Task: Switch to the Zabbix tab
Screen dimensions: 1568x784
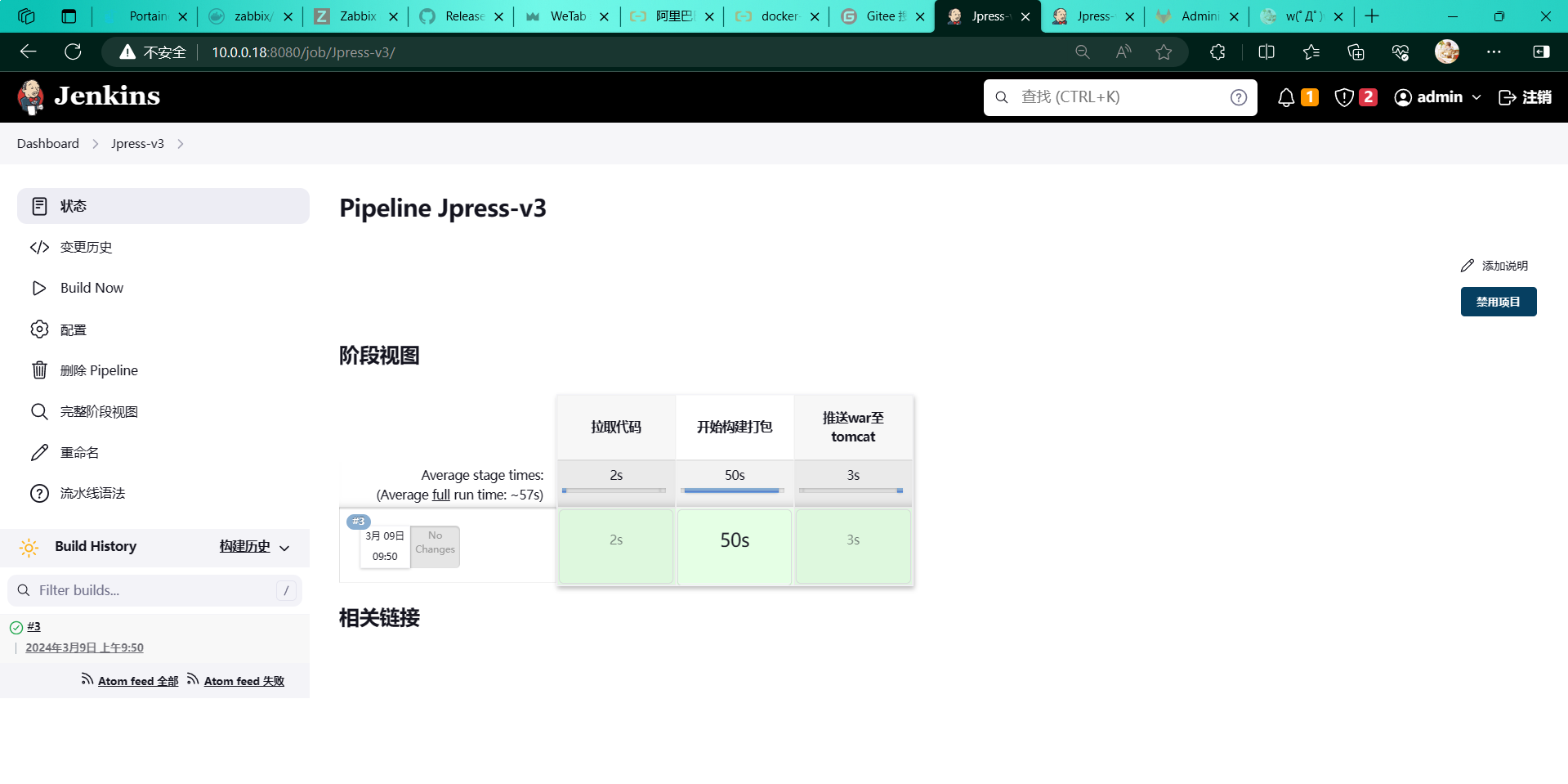Action: pyautogui.click(x=355, y=16)
